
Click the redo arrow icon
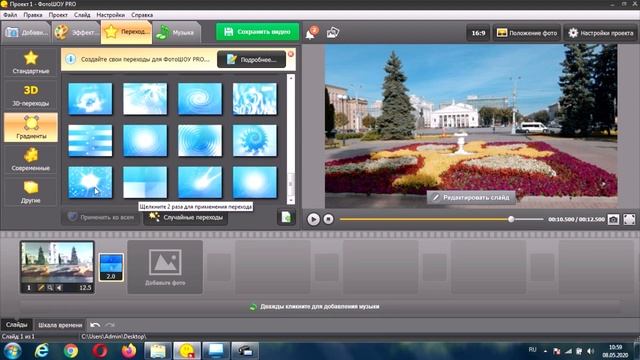point(110,325)
